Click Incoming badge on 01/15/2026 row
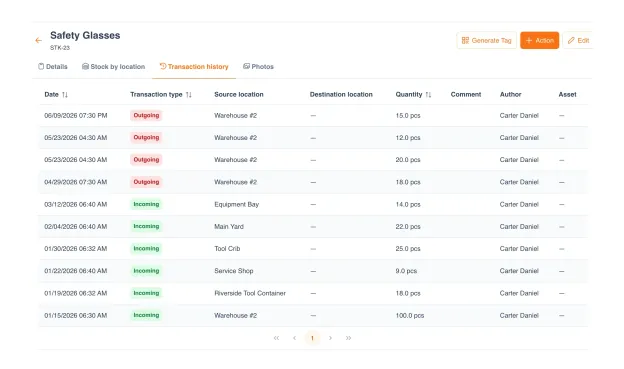Screen dimensions: 624x369 click(146, 315)
